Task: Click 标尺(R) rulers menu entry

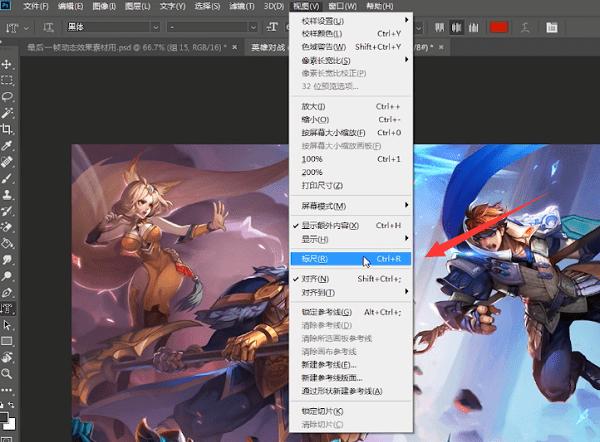Action: pos(350,259)
